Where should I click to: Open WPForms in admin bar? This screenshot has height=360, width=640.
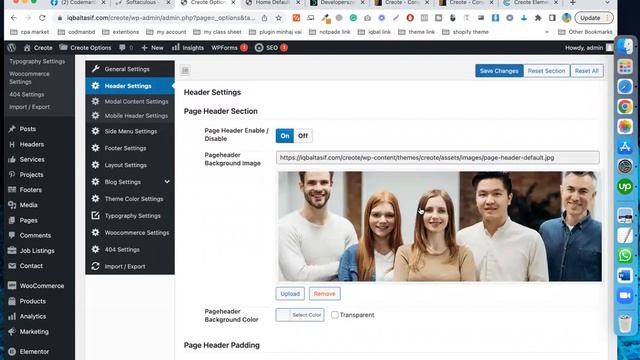coord(229,48)
